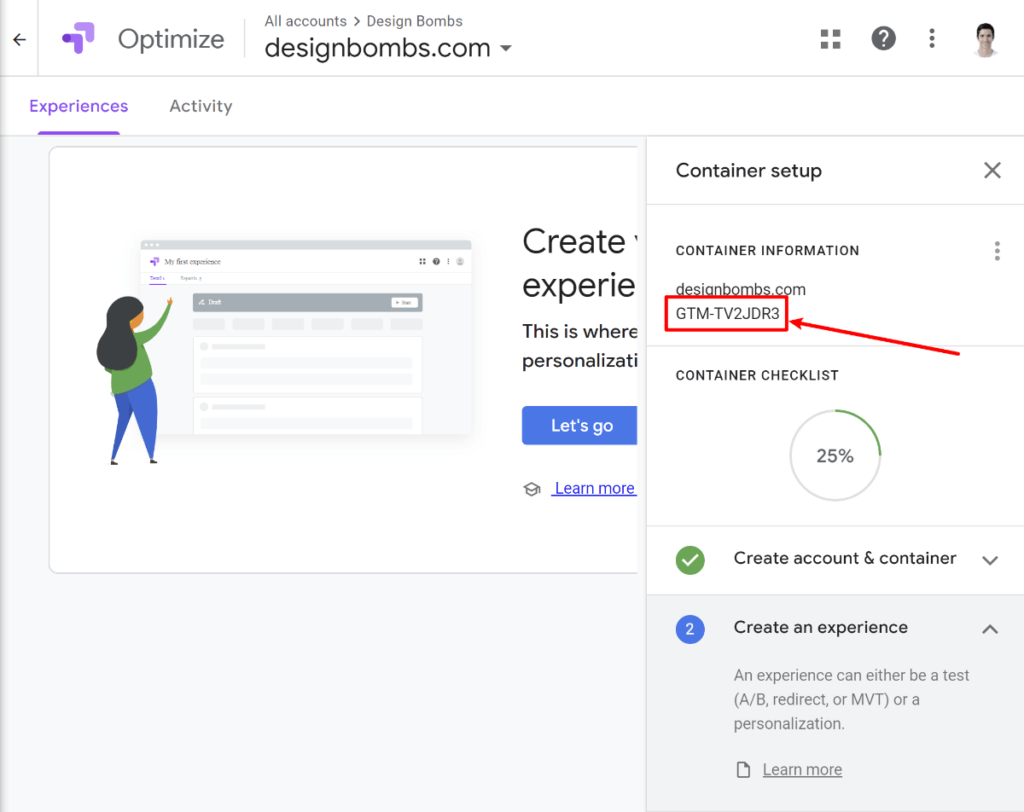
Task: Click Design Bombs breadcrumb link
Action: point(415,21)
